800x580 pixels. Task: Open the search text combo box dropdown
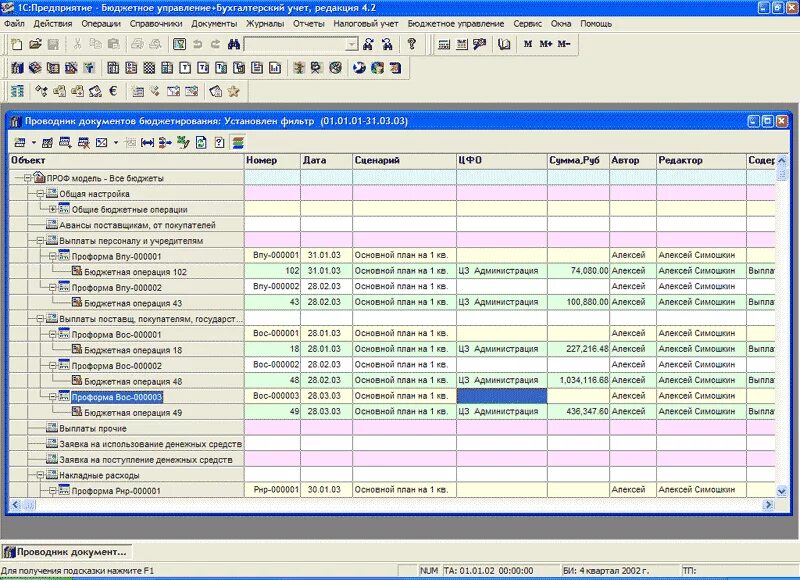click(352, 45)
